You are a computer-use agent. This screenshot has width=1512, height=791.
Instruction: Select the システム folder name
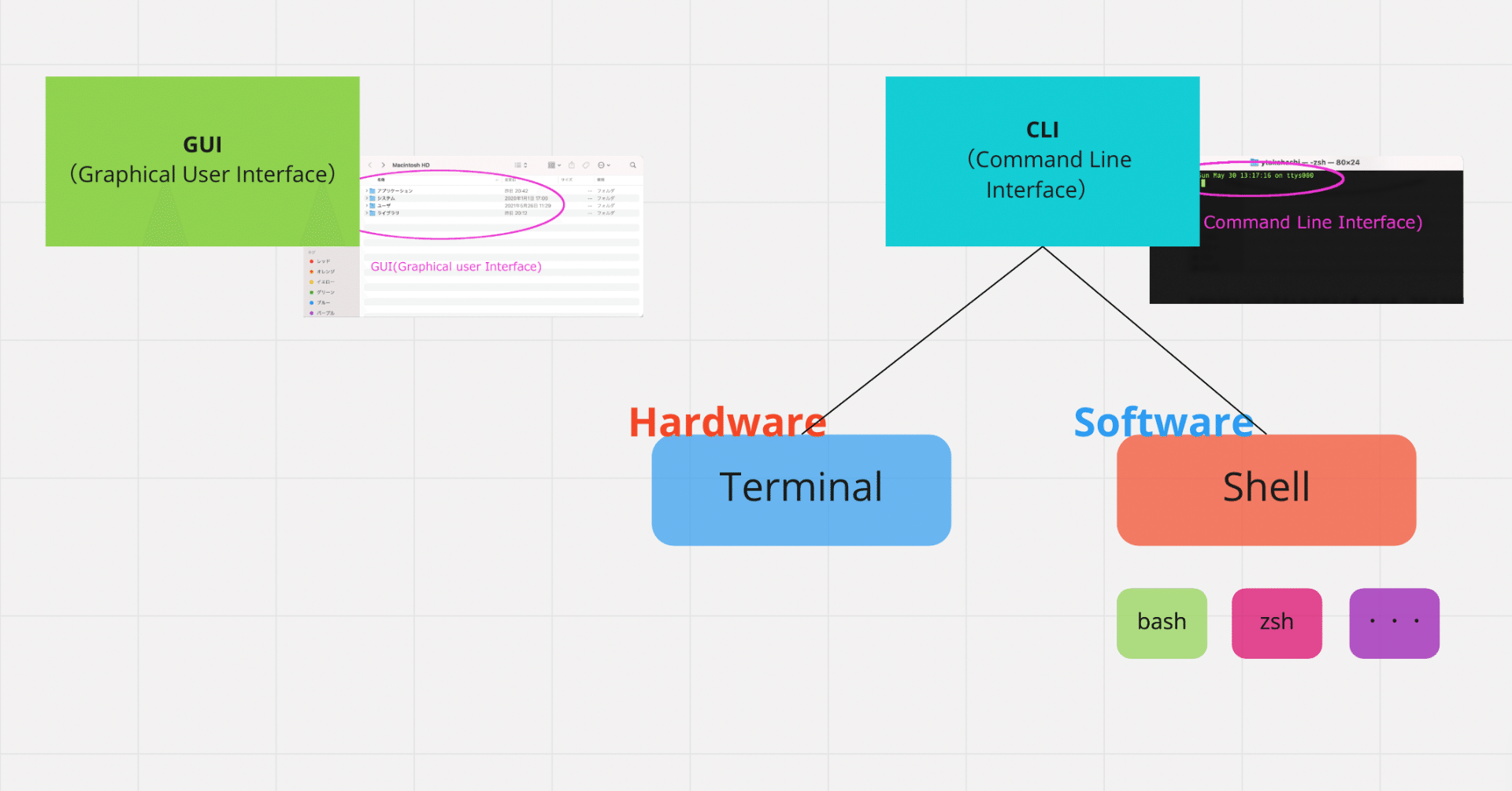(x=386, y=198)
